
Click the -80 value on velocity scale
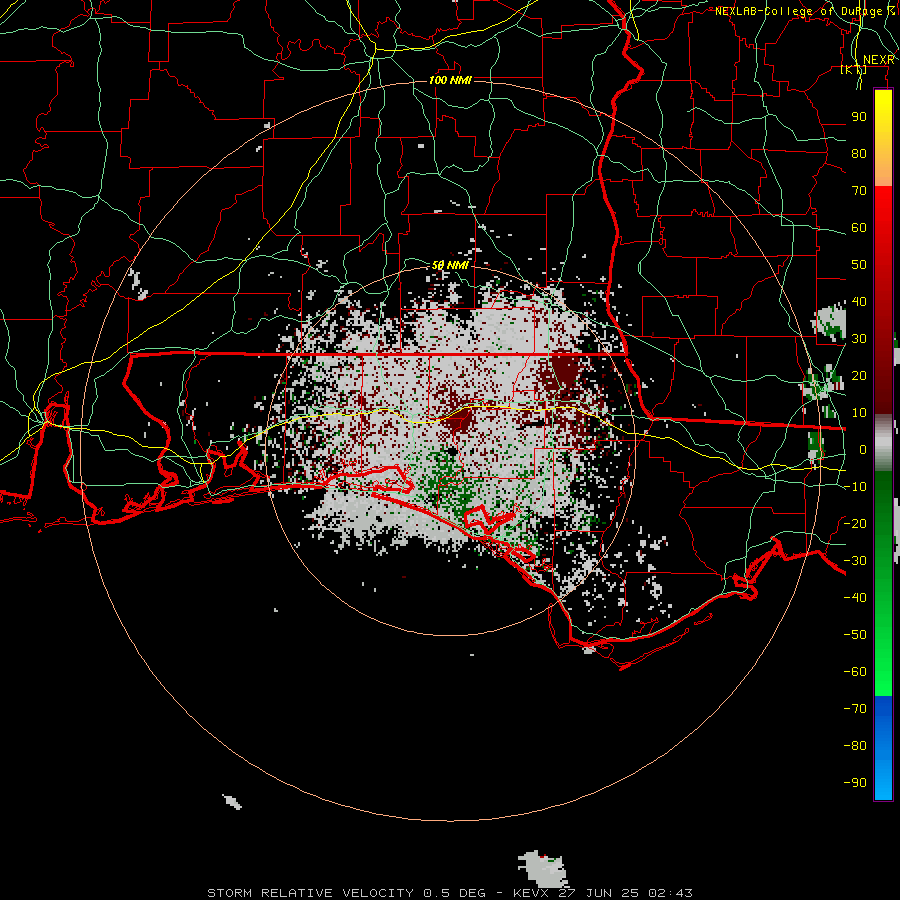(855, 746)
